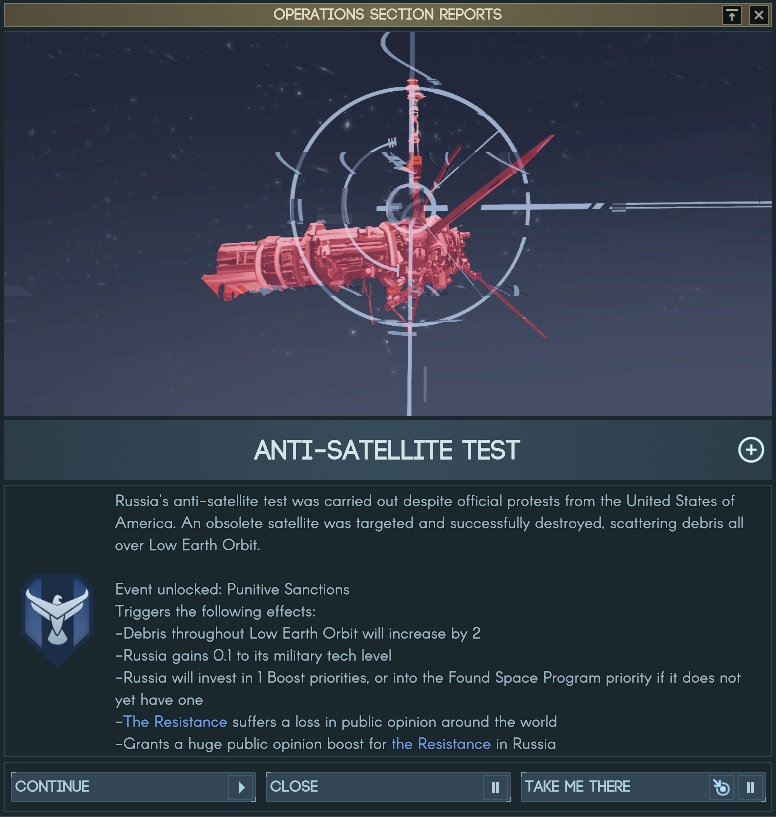Click the red satellite in the illustration
Image resolution: width=776 pixels, height=817 pixels.
[334, 261]
